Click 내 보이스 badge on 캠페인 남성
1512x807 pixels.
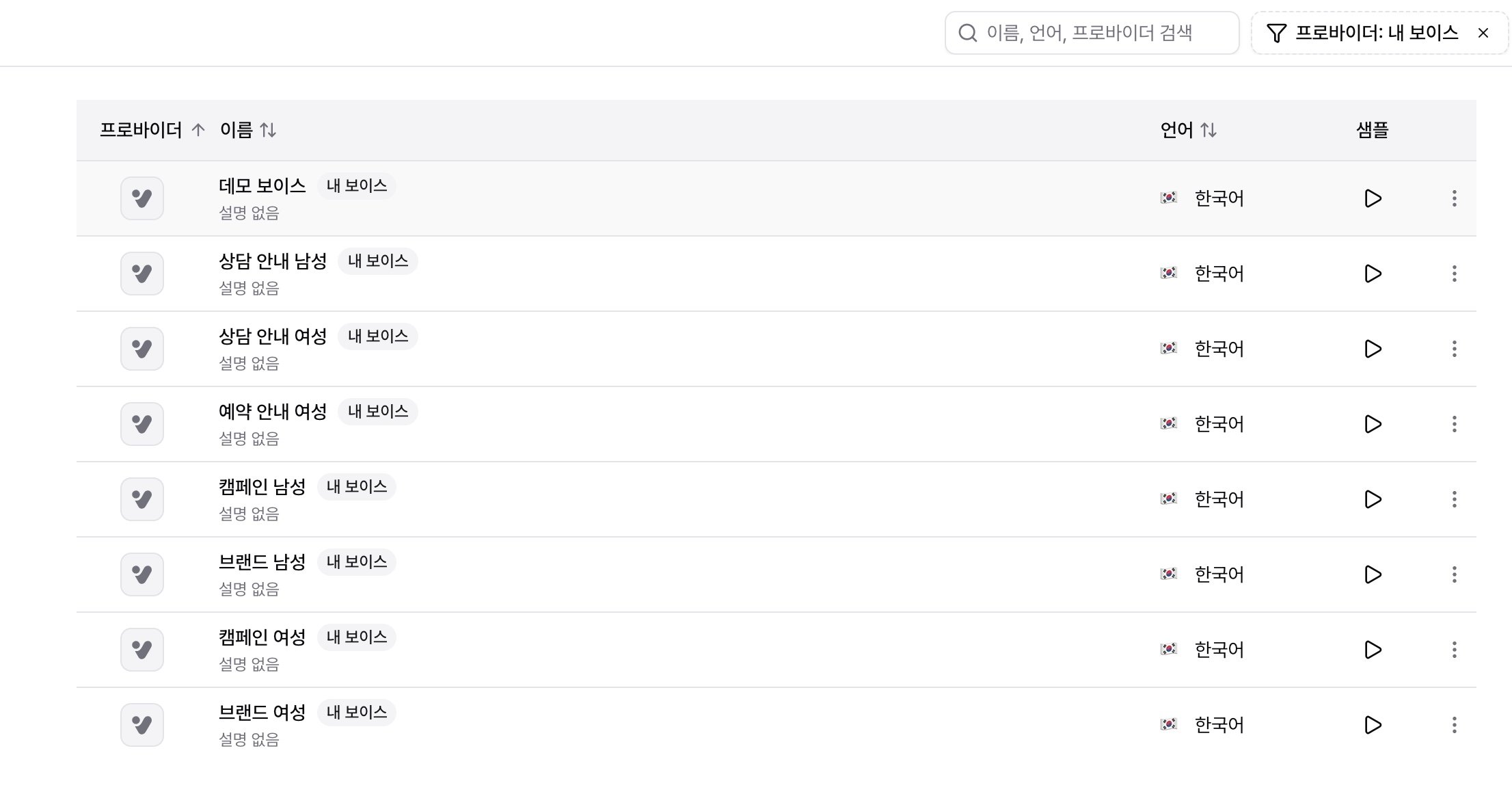(357, 486)
